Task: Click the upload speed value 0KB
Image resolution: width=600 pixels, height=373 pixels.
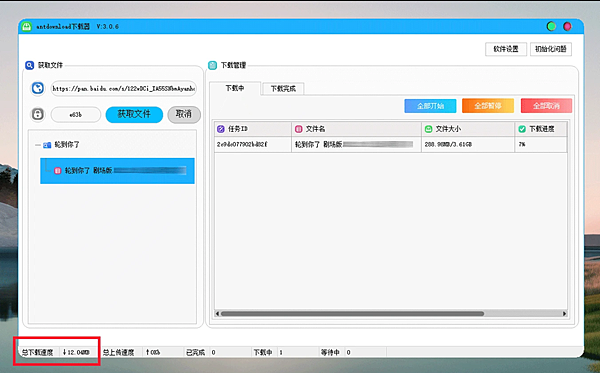Action: click(x=153, y=352)
